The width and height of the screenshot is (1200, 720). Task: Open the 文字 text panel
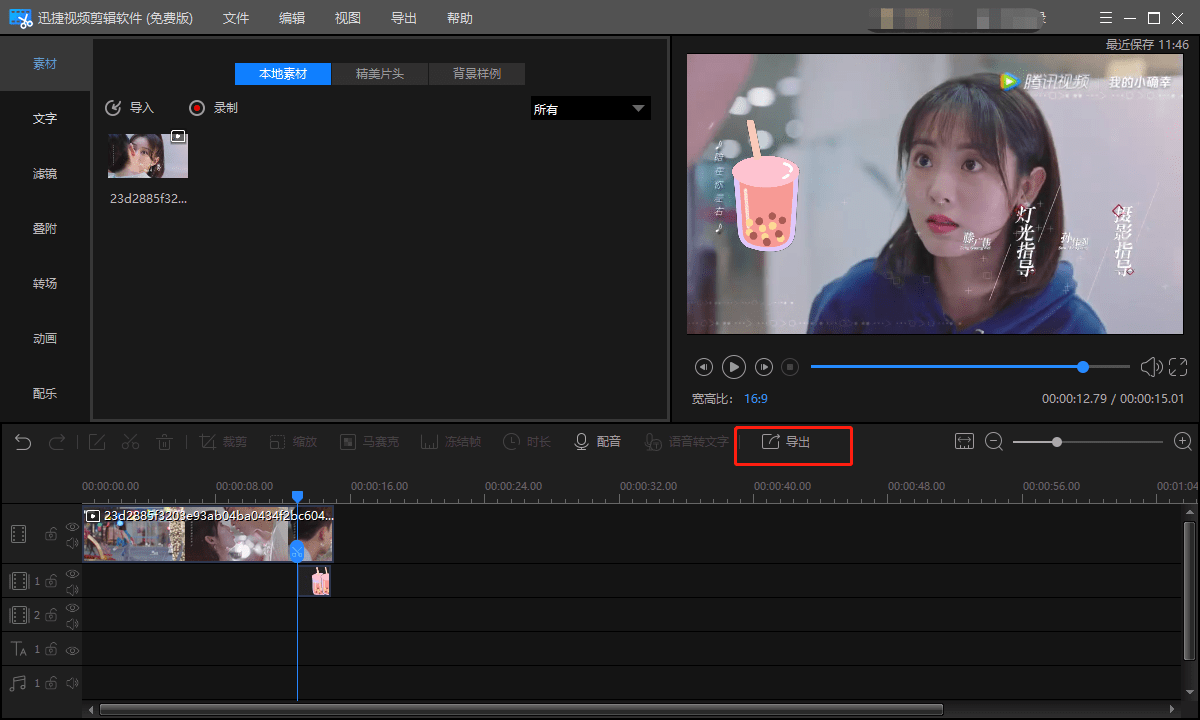45,119
